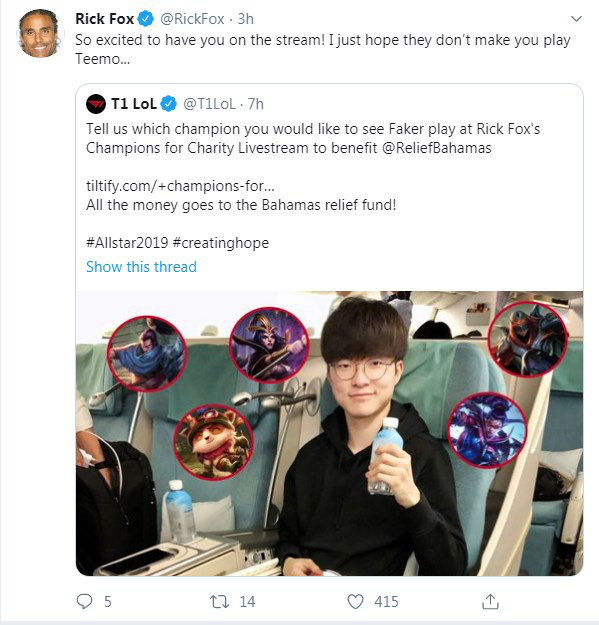Viewport: 599px width, 625px height.
Task: Retweet using the retweet arrows icon
Action: click(x=219, y=601)
